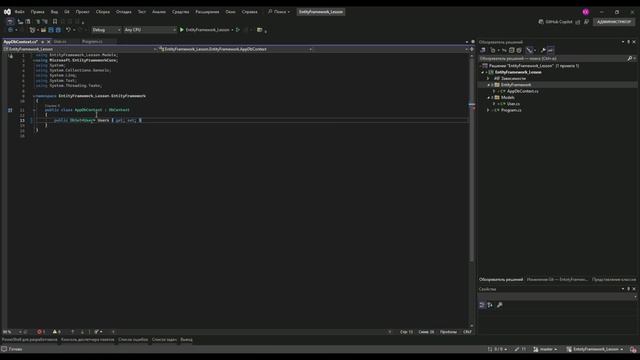Viewport: 640px width, 360px height.
Task: Click the Navigate backward toolbar icon
Action: pyautogui.click(x=10, y=30)
